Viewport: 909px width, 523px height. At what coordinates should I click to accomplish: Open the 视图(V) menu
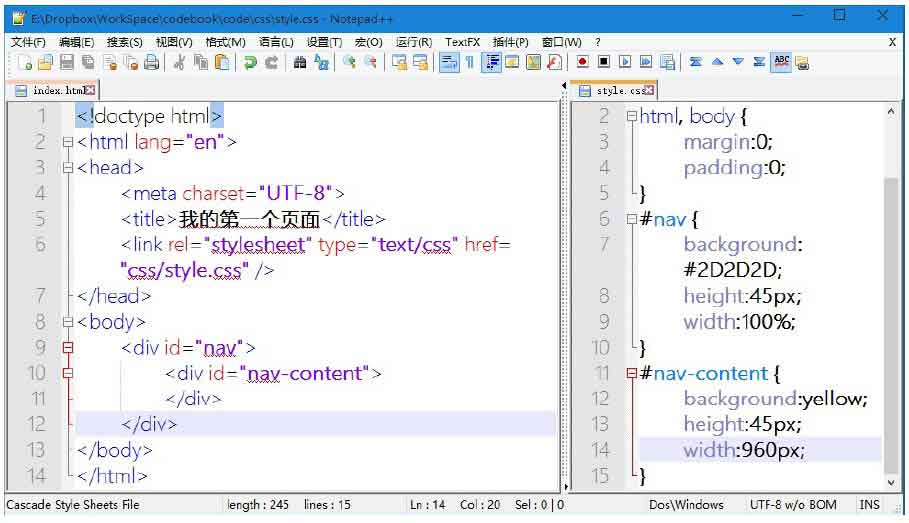[x=174, y=42]
